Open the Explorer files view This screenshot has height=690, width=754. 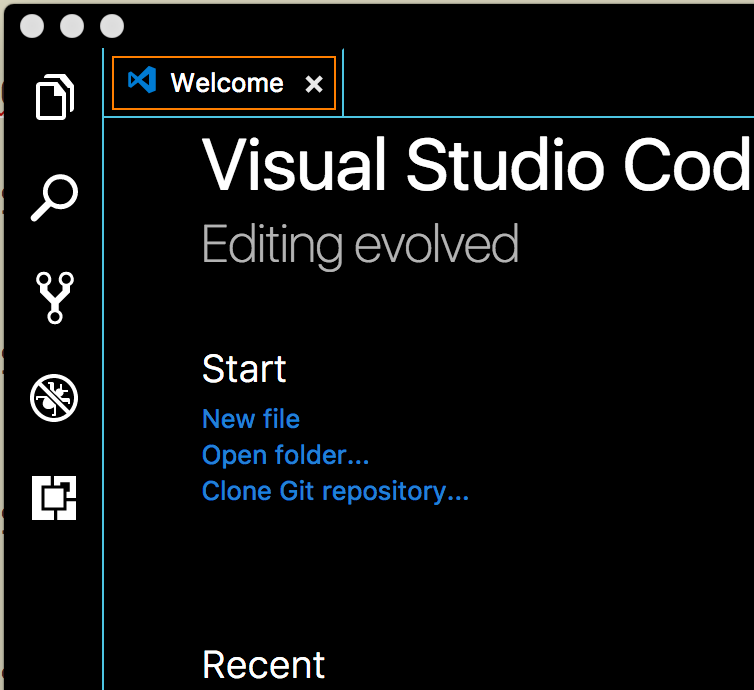click(54, 97)
